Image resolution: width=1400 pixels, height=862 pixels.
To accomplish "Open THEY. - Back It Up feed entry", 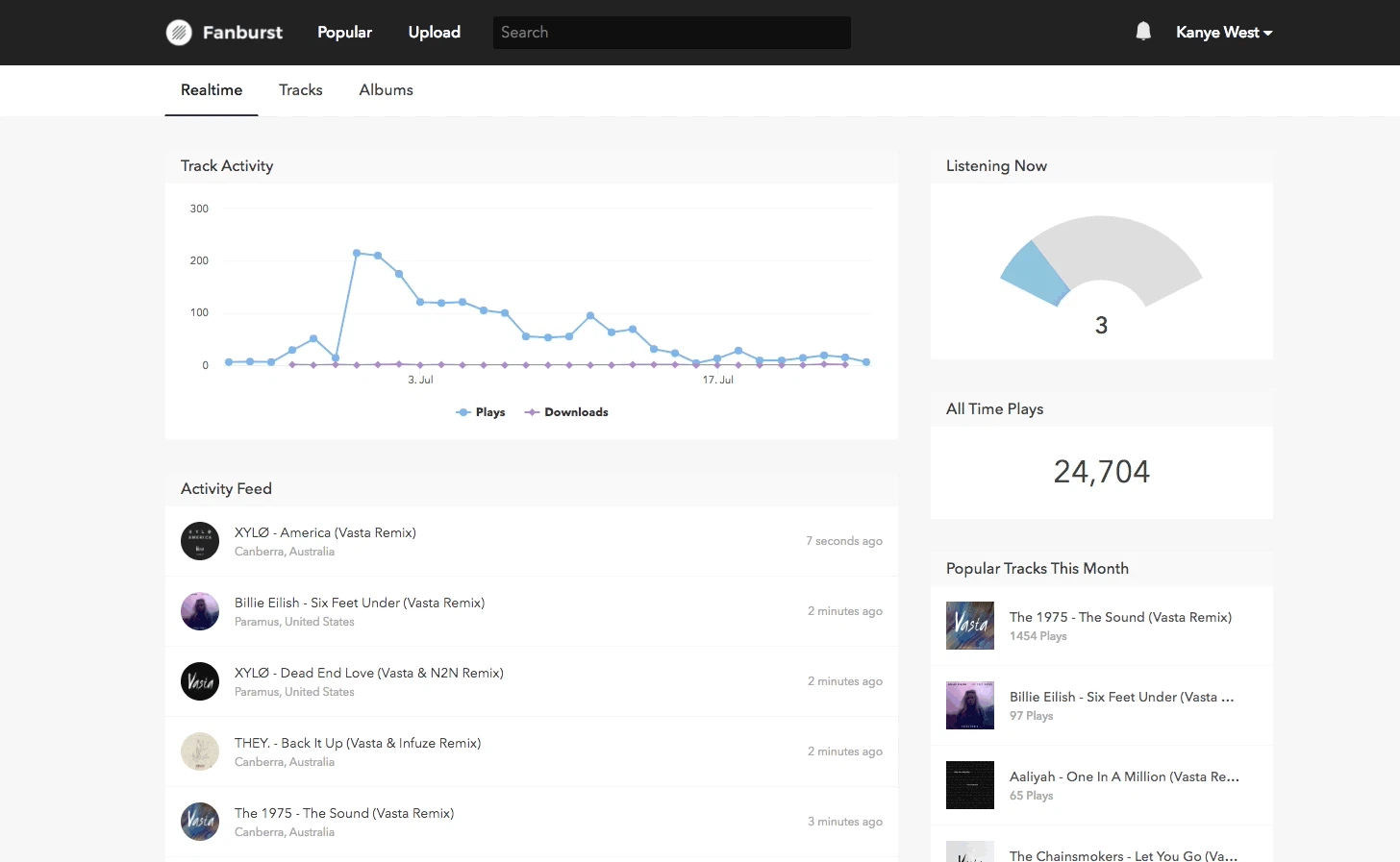I will [x=358, y=743].
